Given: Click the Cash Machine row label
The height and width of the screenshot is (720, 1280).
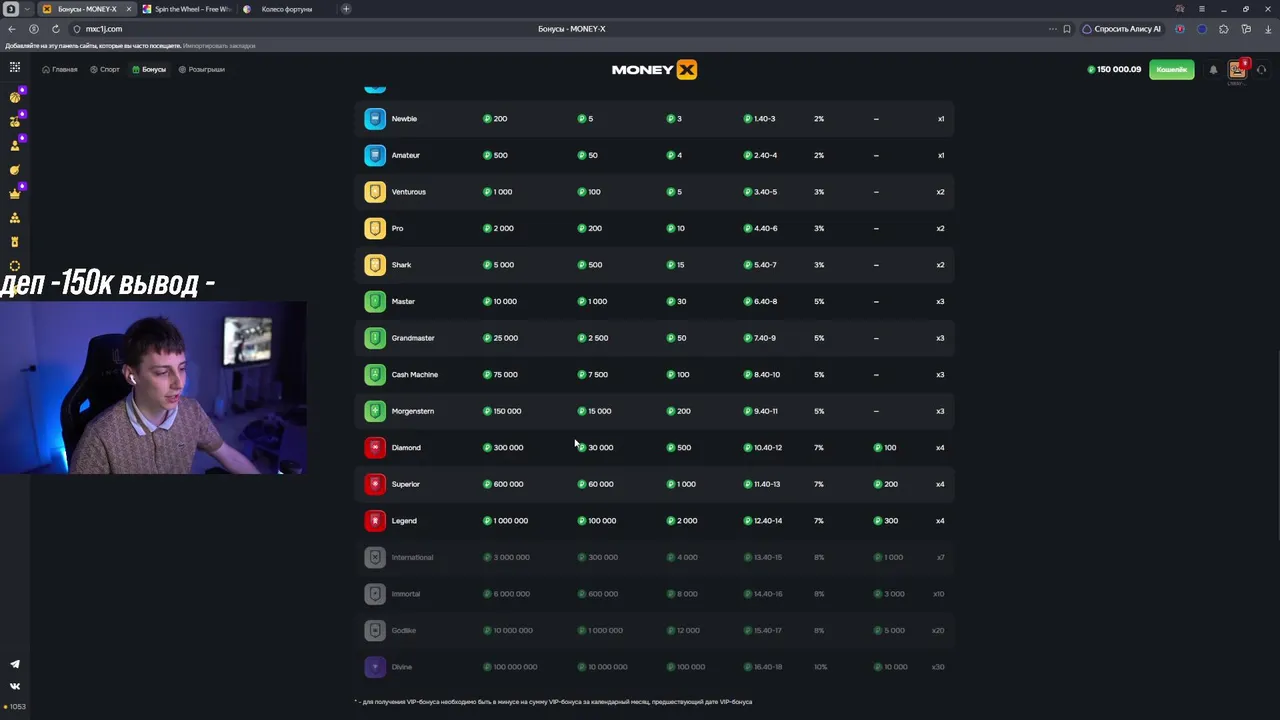Looking at the screenshot, I should click(x=415, y=374).
